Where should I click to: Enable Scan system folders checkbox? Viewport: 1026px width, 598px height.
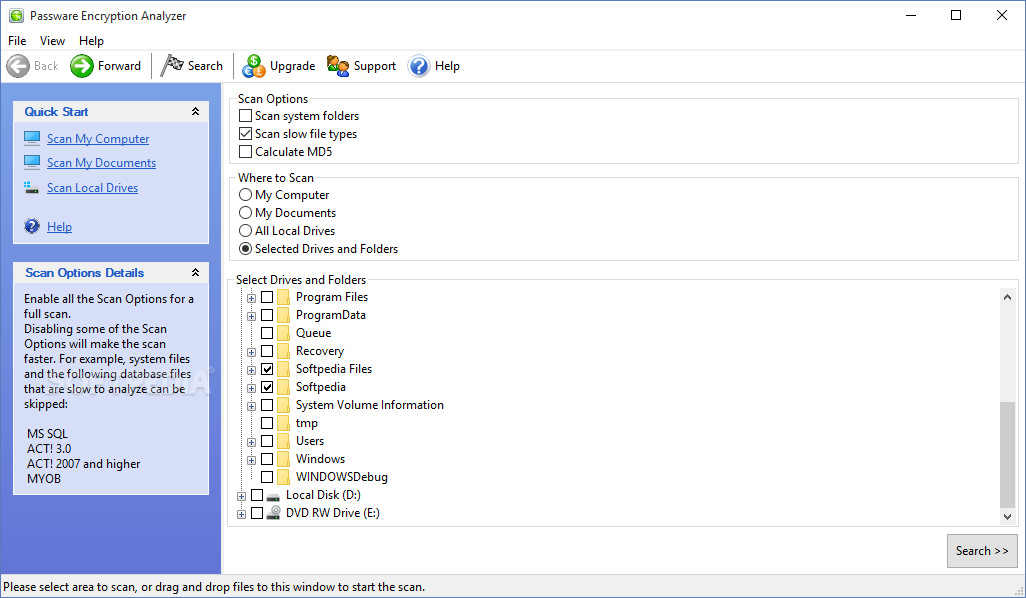(x=245, y=116)
